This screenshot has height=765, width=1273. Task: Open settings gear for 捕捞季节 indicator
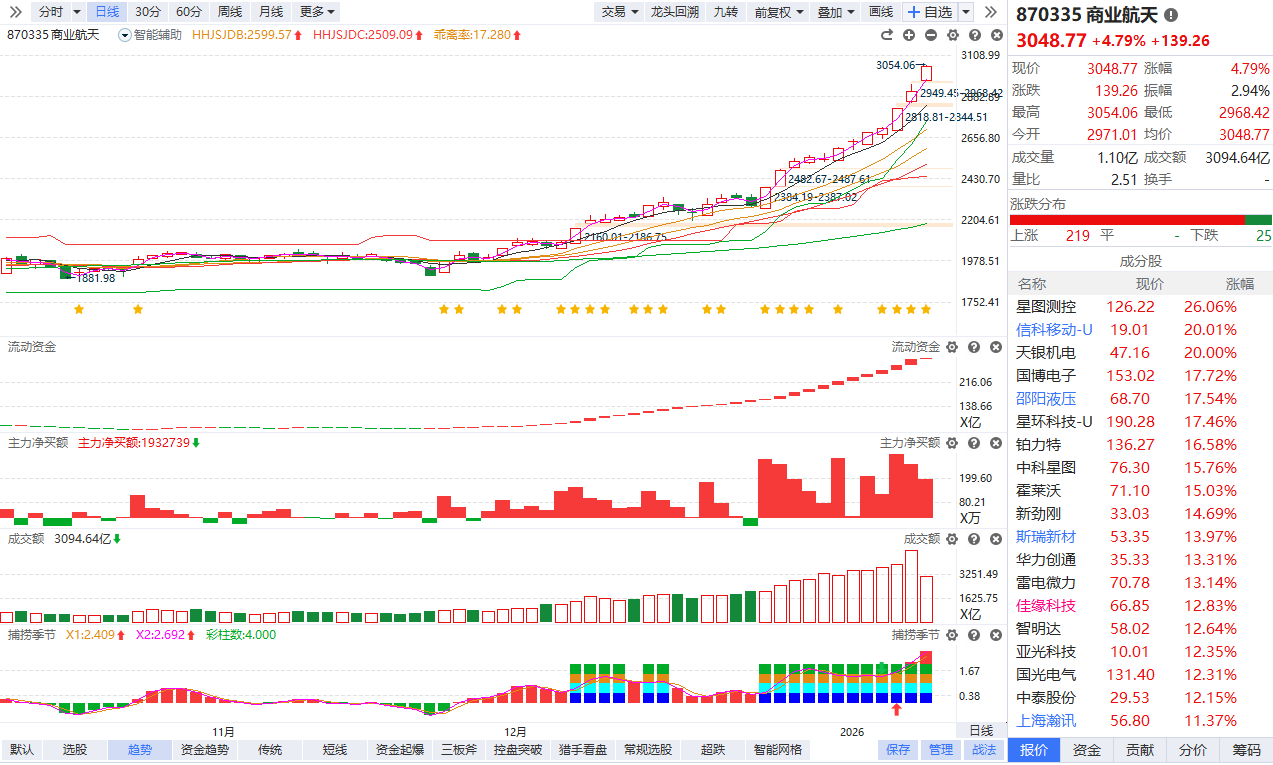coord(951,635)
